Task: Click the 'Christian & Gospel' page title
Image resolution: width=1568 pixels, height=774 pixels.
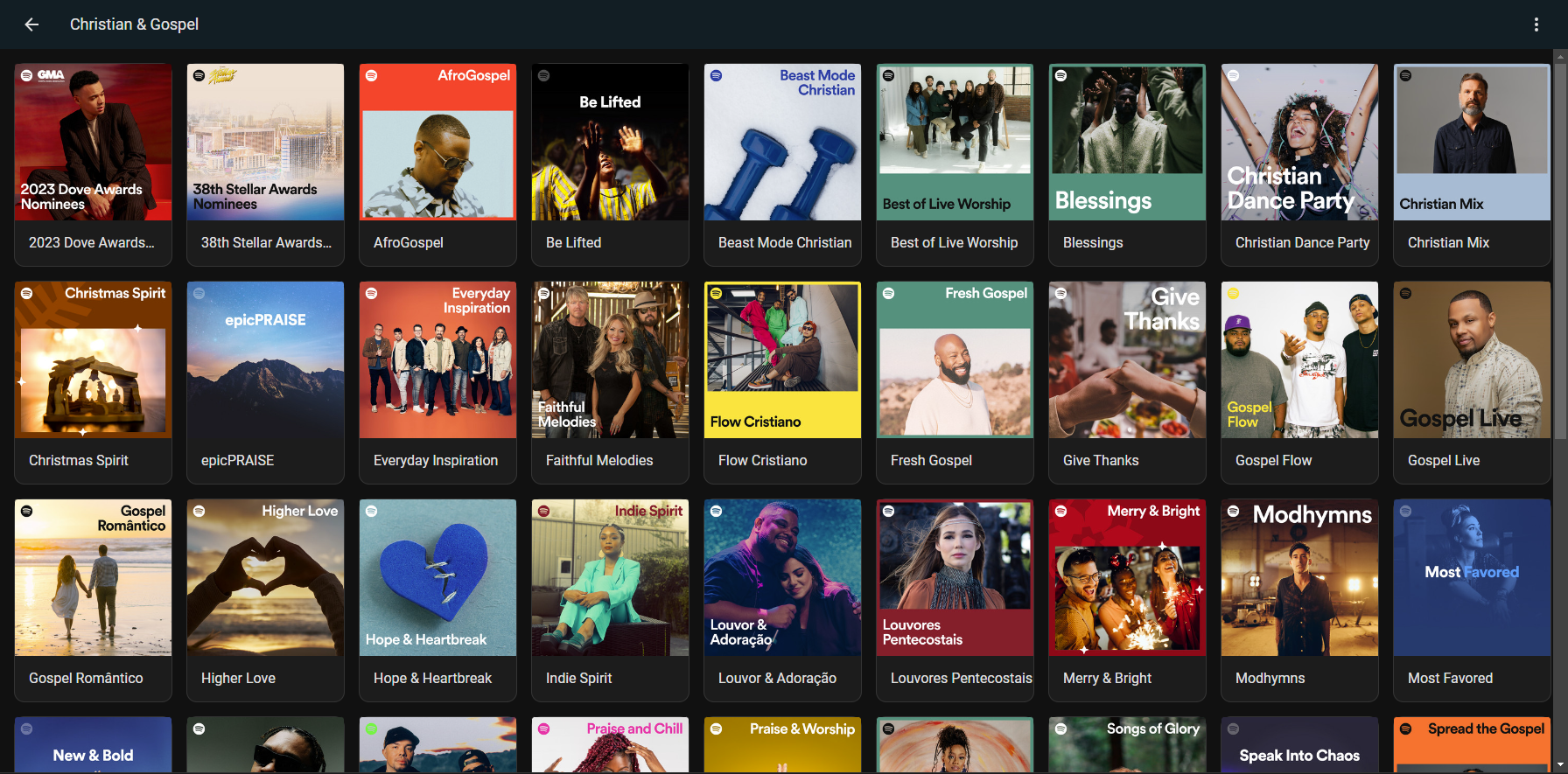Action: [x=134, y=24]
